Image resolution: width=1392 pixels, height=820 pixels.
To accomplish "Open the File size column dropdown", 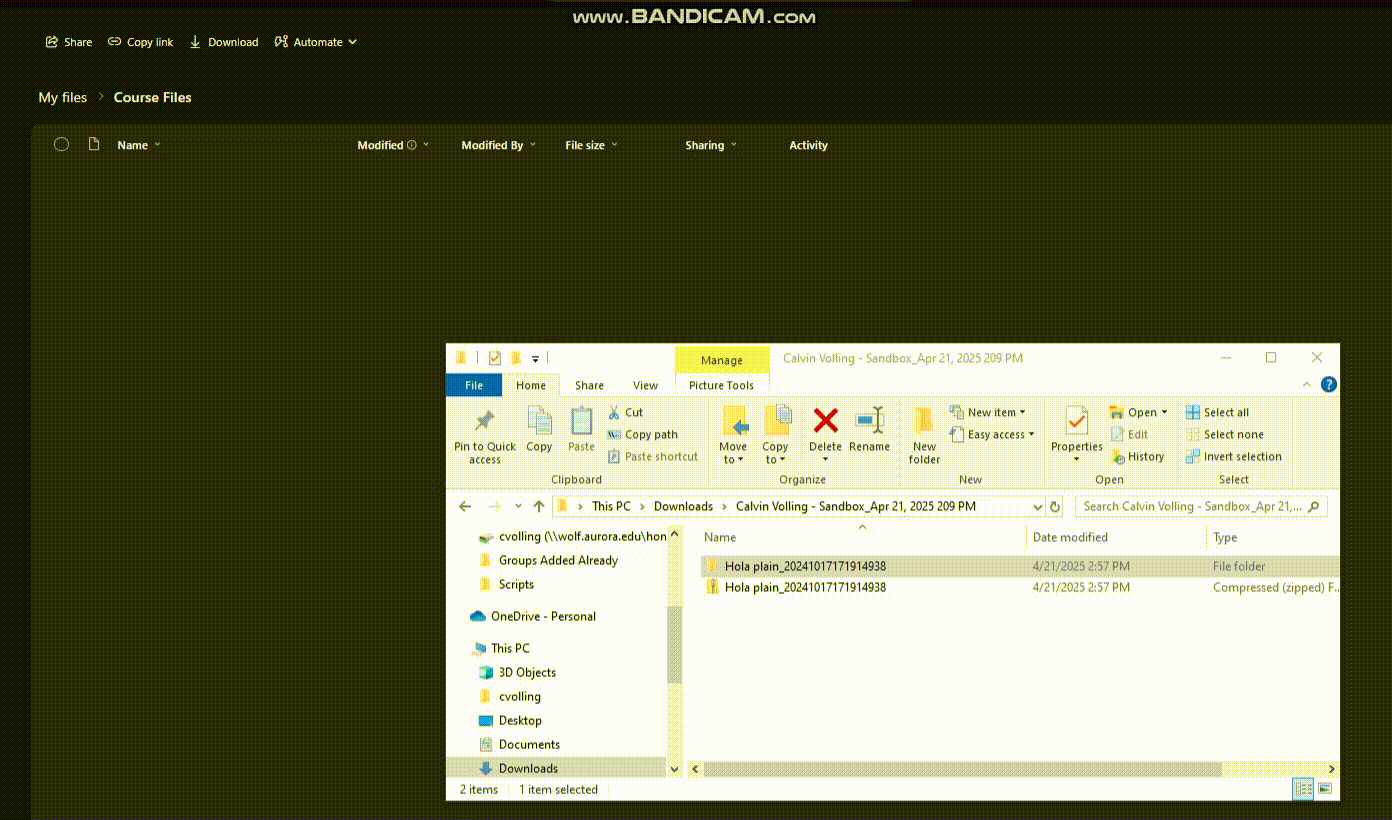I will (x=614, y=145).
